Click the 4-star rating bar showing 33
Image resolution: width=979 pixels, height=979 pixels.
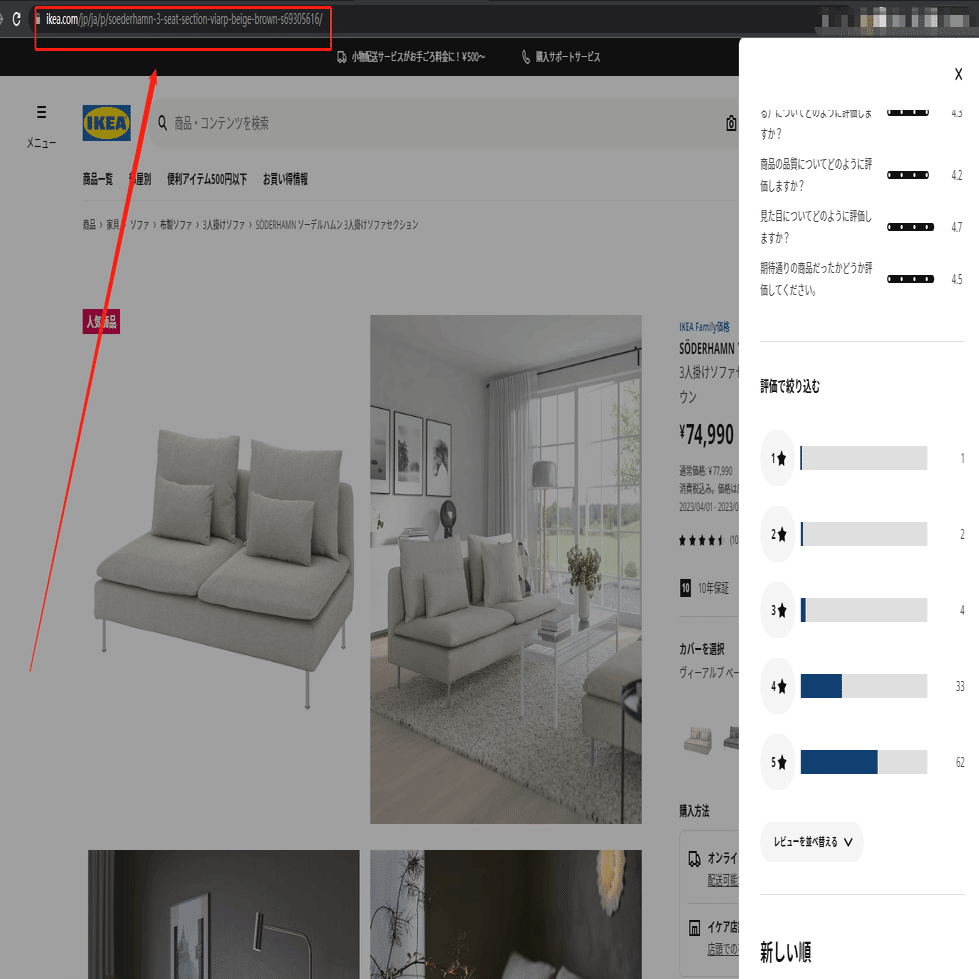[x=863, y=686]
